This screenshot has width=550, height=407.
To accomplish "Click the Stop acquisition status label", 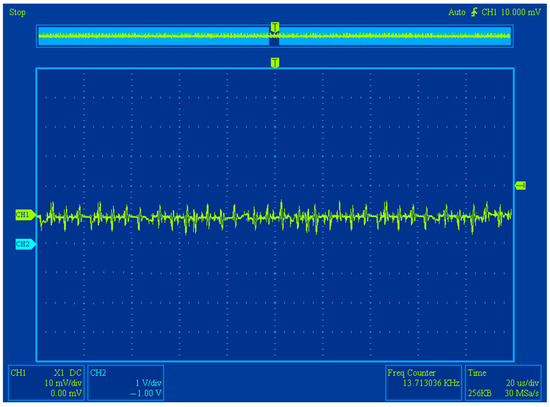I will click(x=17, y=12).
